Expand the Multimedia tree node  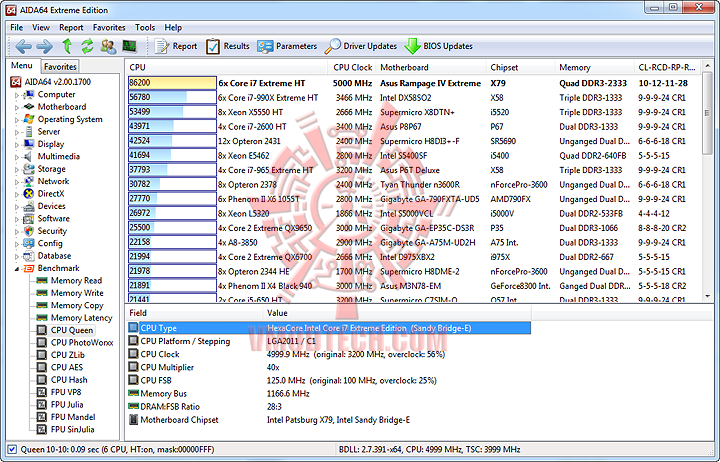click(x=17, y=157)
